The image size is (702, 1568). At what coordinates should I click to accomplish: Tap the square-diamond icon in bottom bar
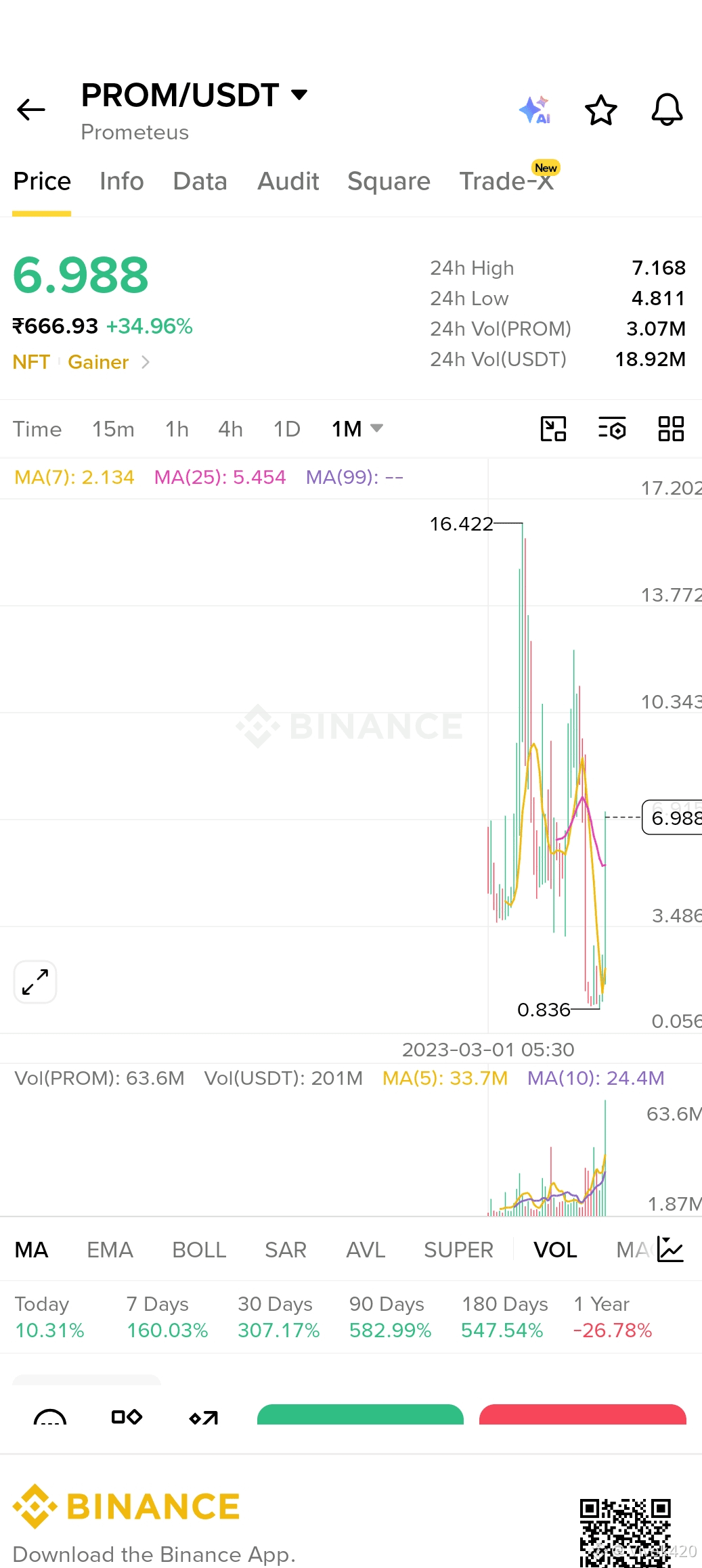click(x=127, y=1417)
